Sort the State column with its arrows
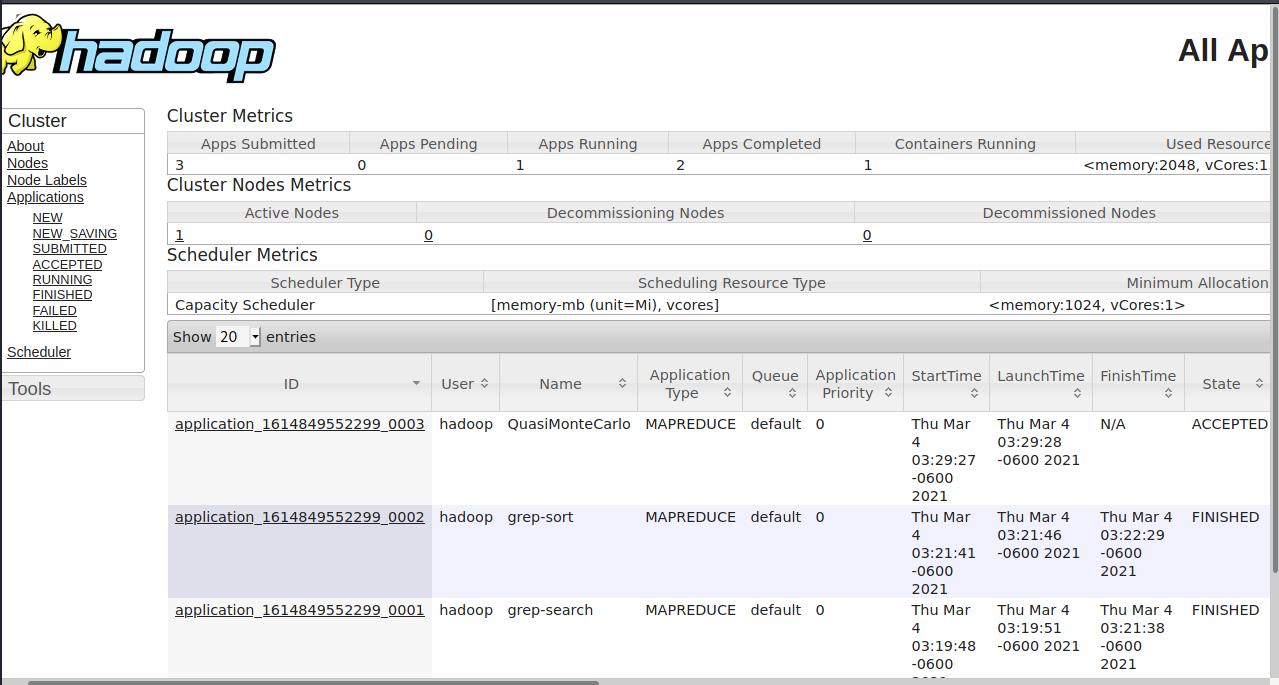This screenshot has height=685, width=1279. 1258,383
